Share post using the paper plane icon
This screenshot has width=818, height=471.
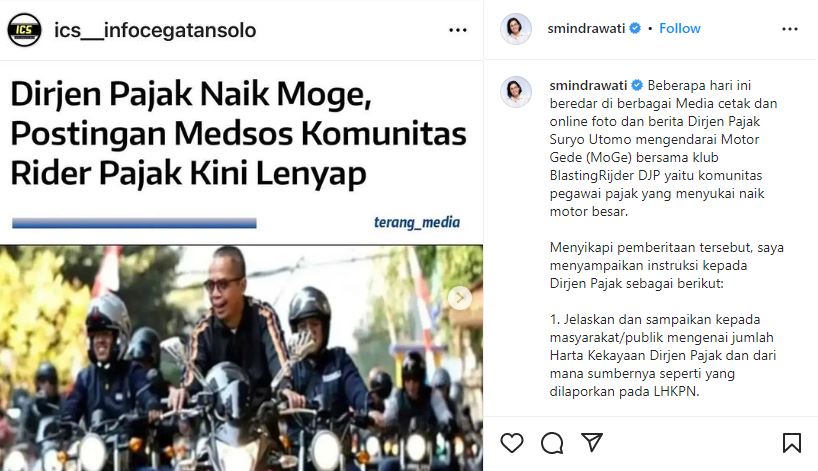(x=592, y=442)
